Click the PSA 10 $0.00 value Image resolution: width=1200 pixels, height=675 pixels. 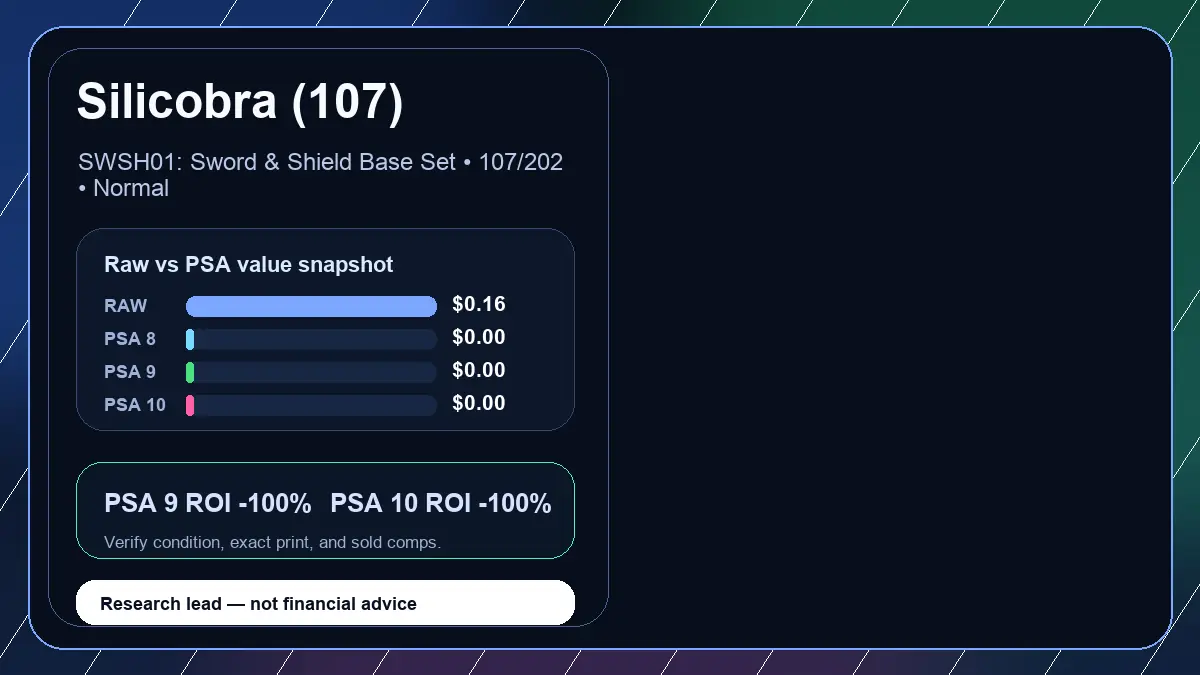[x=479, y=404]
